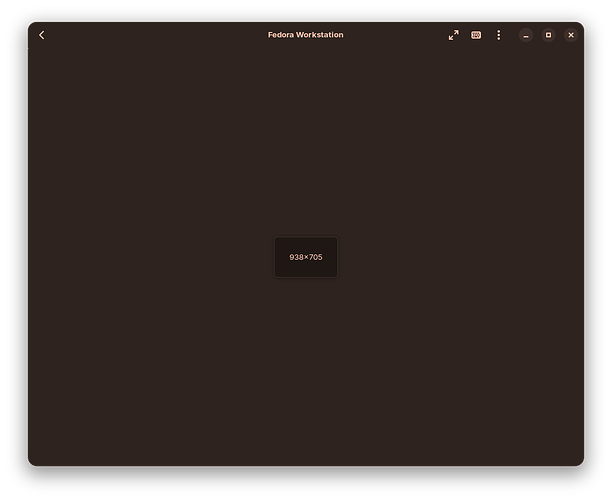Image resolution: width=612 pixels, height=500 pixels.
Task: Click the square restore button
Action: [548, 35]
